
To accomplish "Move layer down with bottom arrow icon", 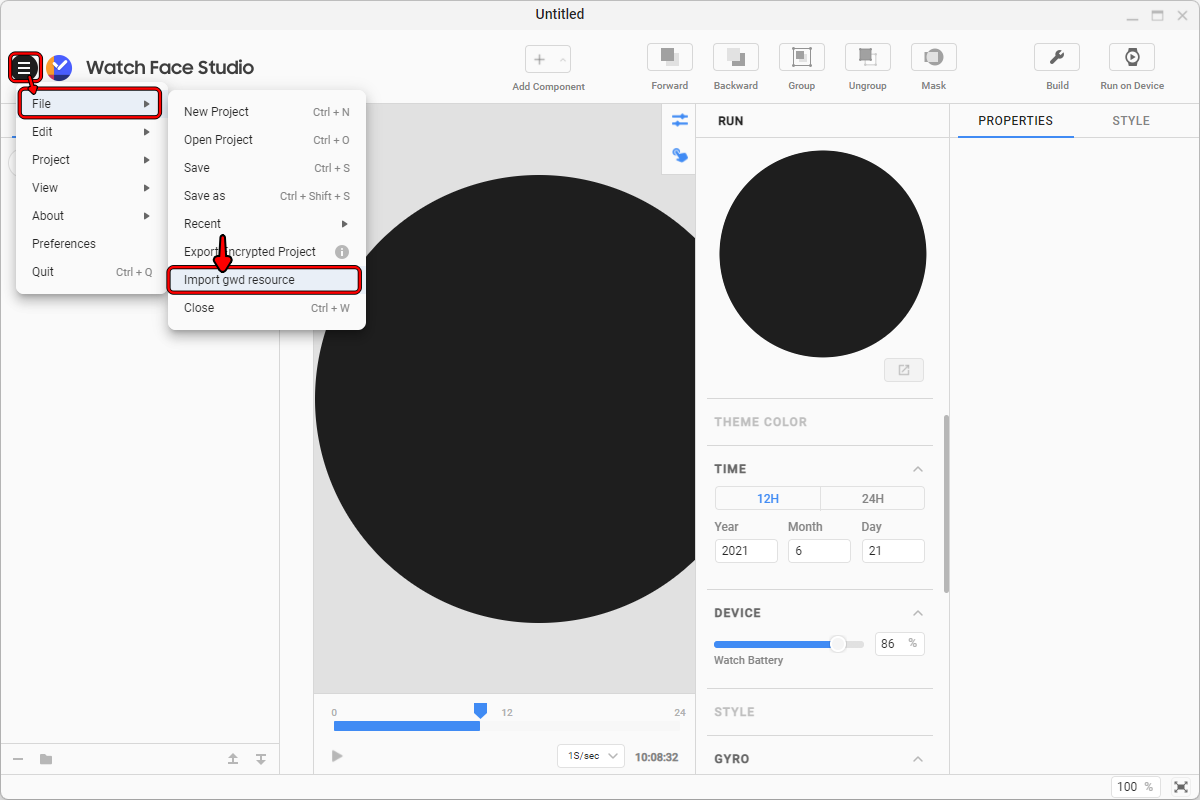I will [x=261, y=759].
